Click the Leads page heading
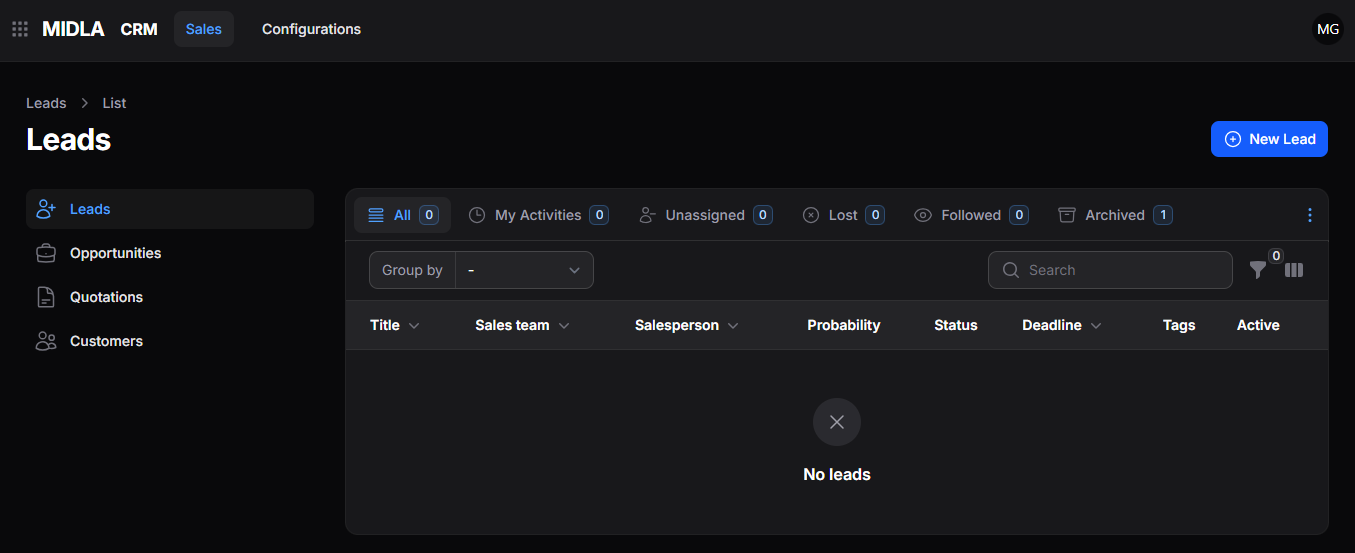The width and height of the screenshot is (1355, 553). (x=68, y=139)
